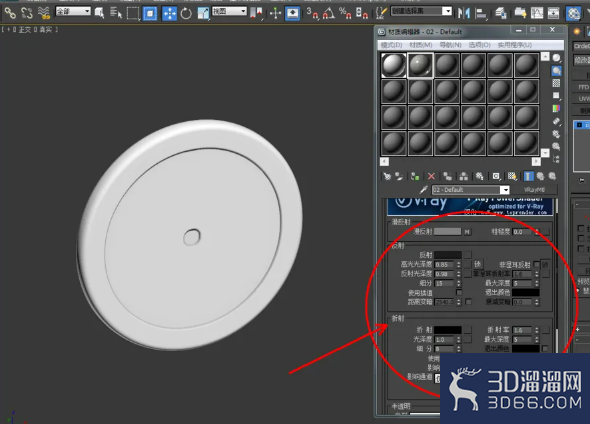The image size is (590, 424).
Task: Open the 导航(N) menu
Action: tap(450, 45)
